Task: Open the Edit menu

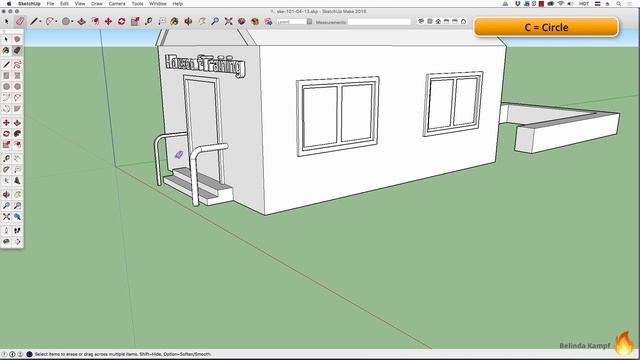Action: pos(64,4)
